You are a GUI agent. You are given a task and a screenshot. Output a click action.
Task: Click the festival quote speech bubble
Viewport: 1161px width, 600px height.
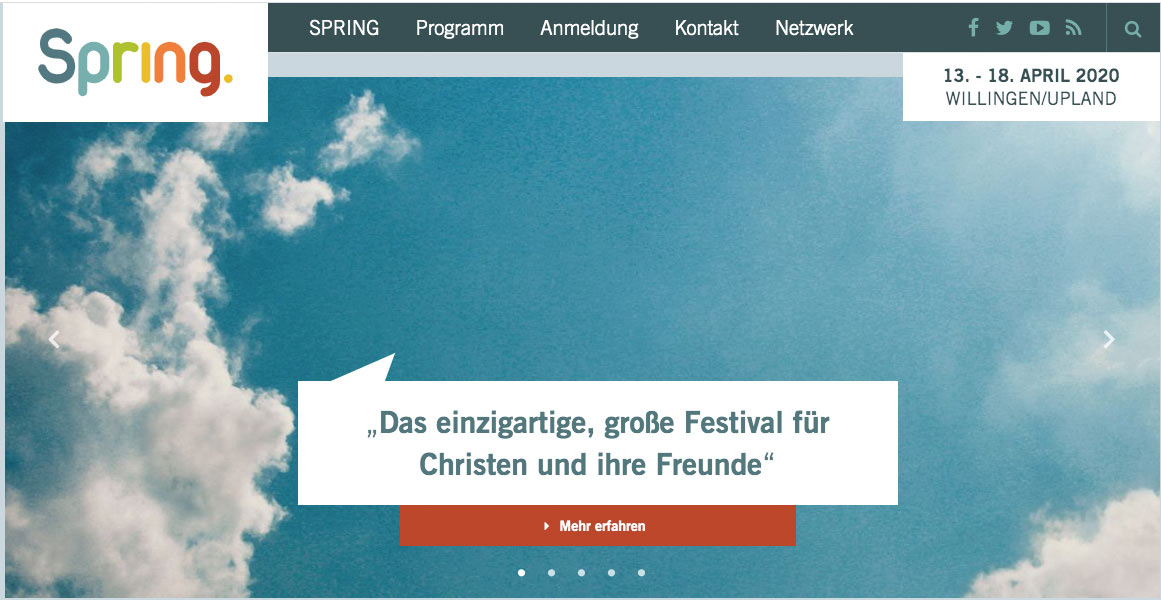point(598,442)
